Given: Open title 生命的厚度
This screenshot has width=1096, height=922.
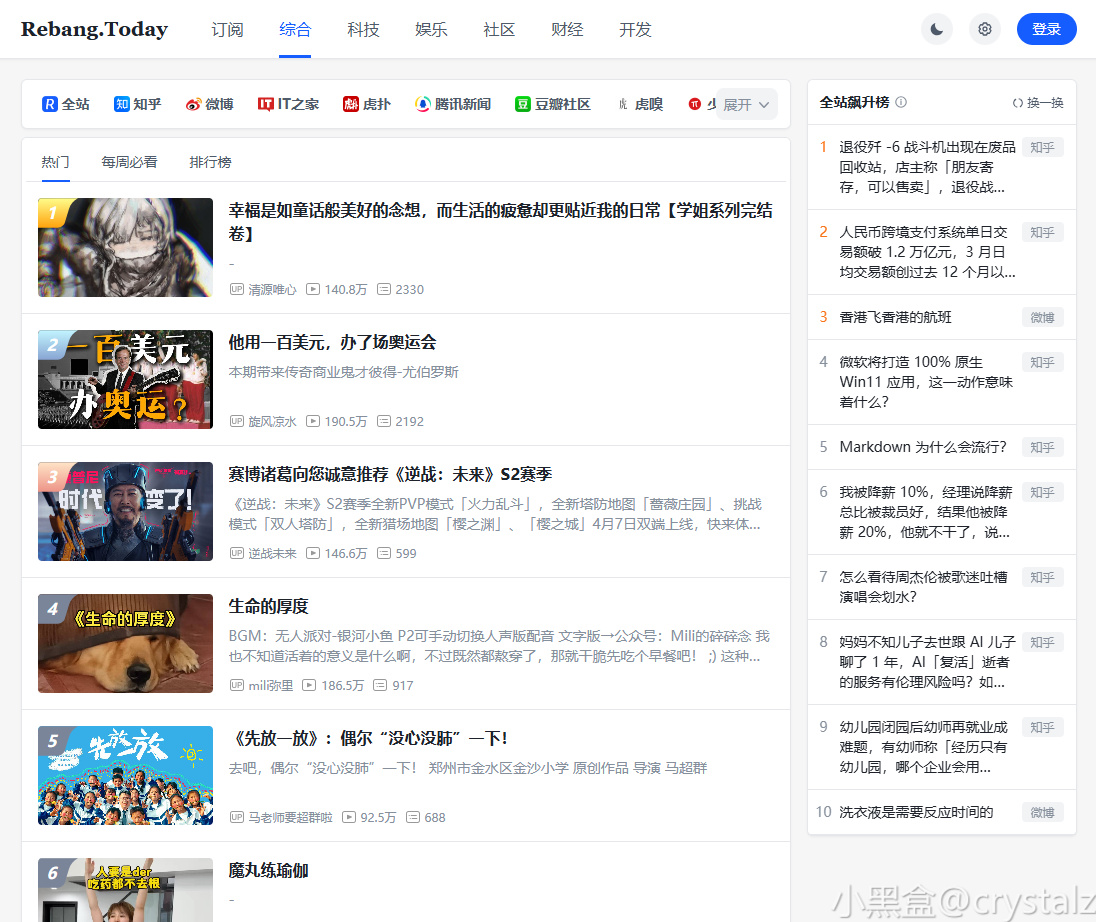Looking at the screenshot, I should click(268, 607).
